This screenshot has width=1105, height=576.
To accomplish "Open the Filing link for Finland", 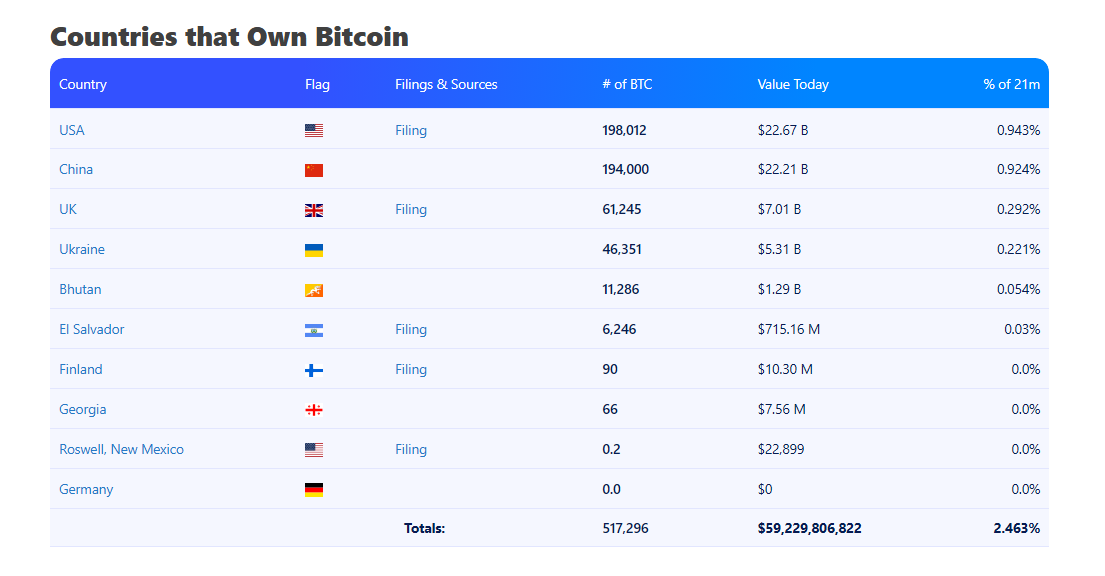I will (411, 369).
